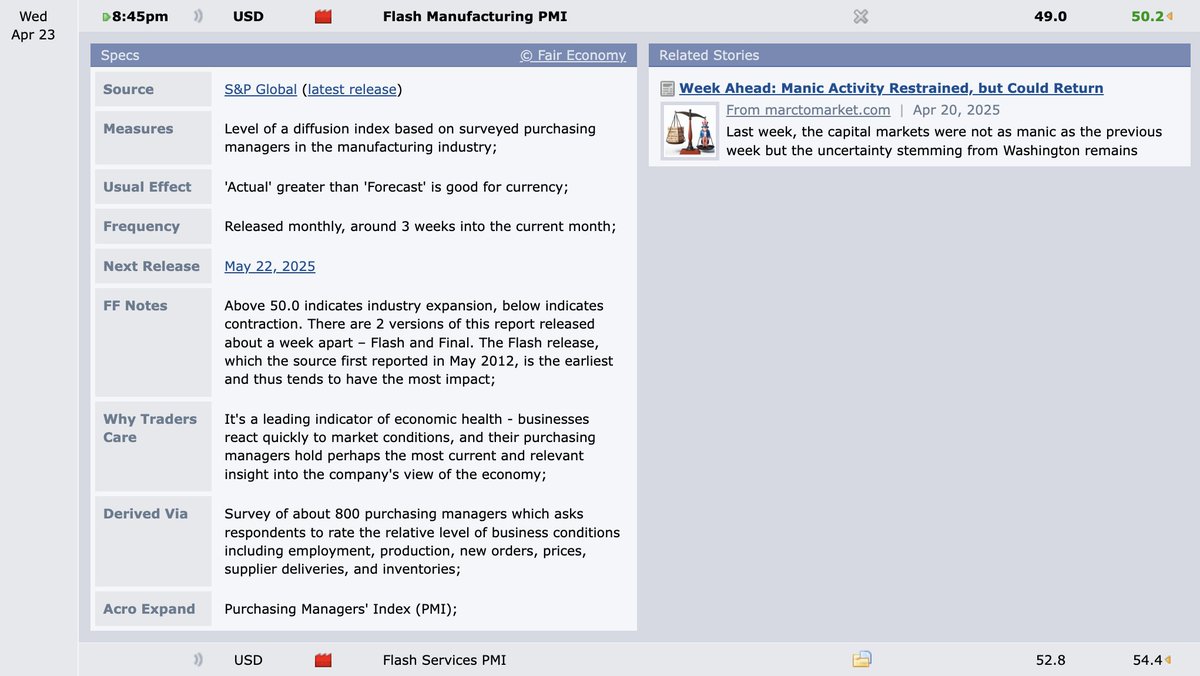
Task: Click the 50.2 previous value
Action: click(1147, 16)
